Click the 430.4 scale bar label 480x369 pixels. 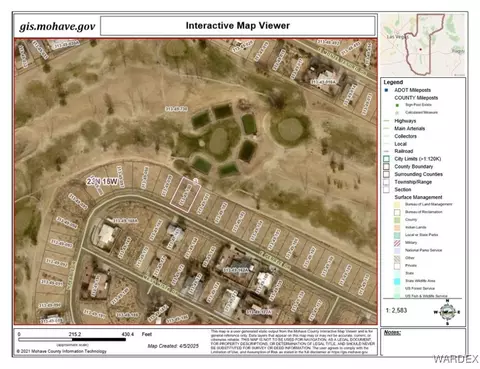[x=128, y=334]
